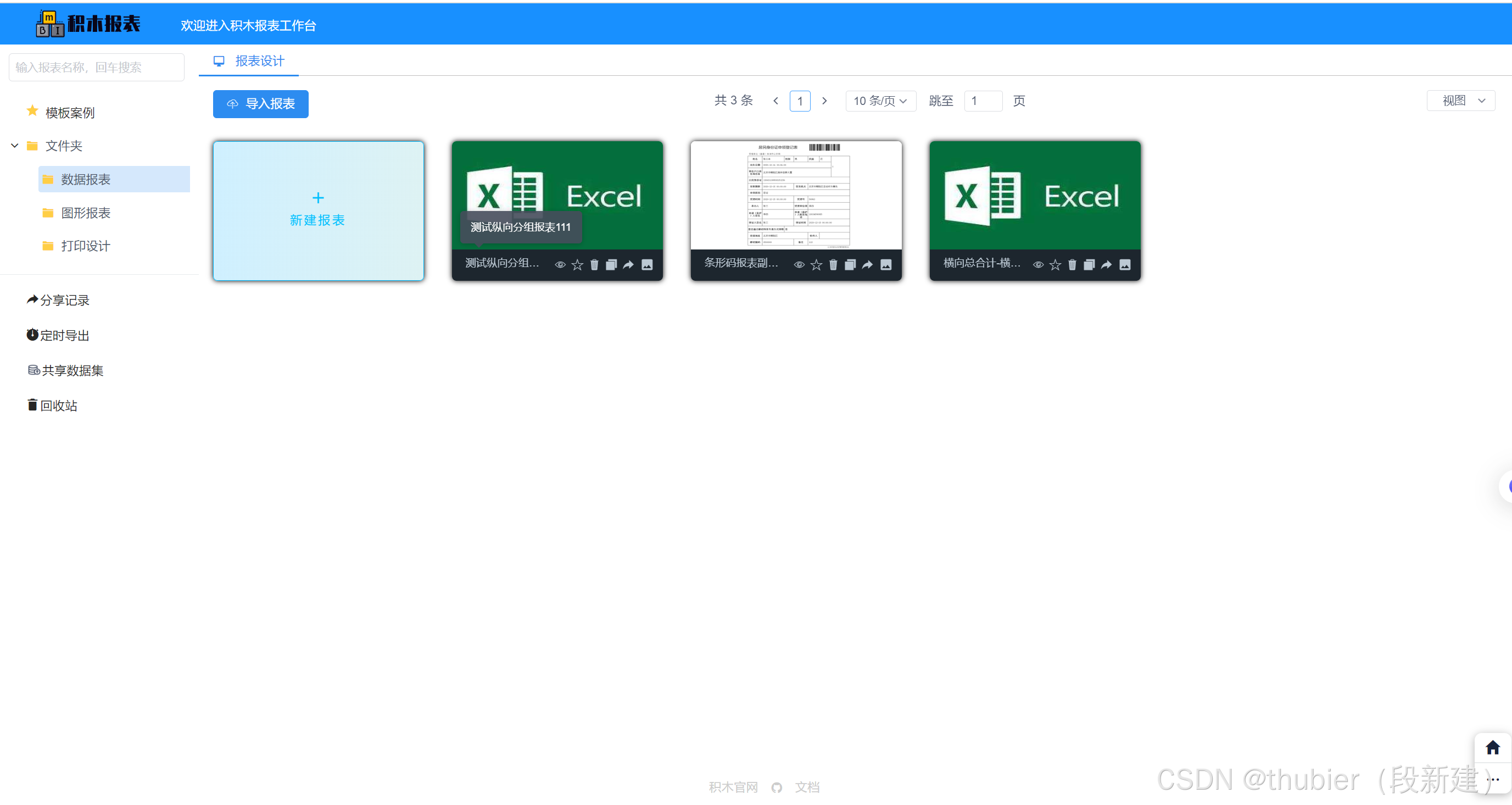Copy the 条形码报表副 report via duplicate icon

[850, 265]
